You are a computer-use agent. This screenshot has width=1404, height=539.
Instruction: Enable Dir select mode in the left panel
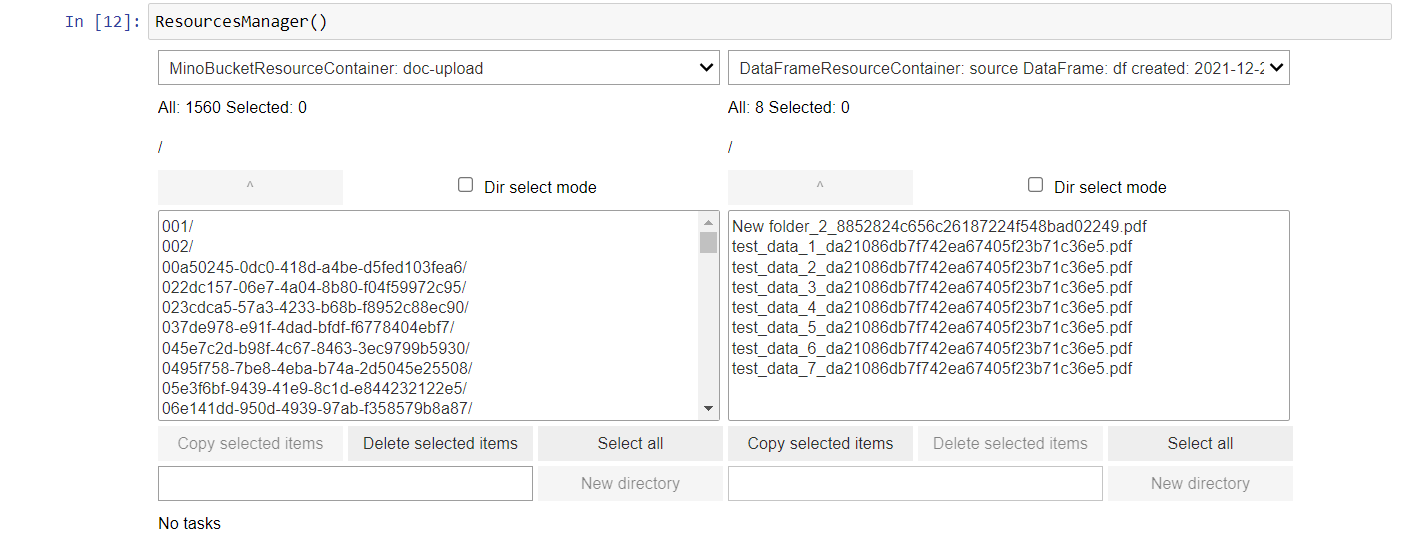465,185
